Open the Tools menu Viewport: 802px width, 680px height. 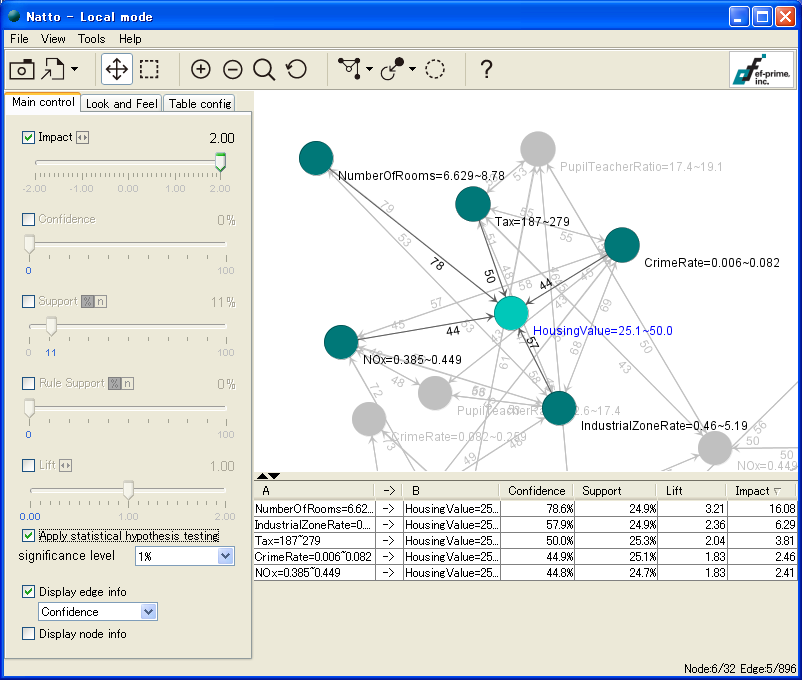91,39
